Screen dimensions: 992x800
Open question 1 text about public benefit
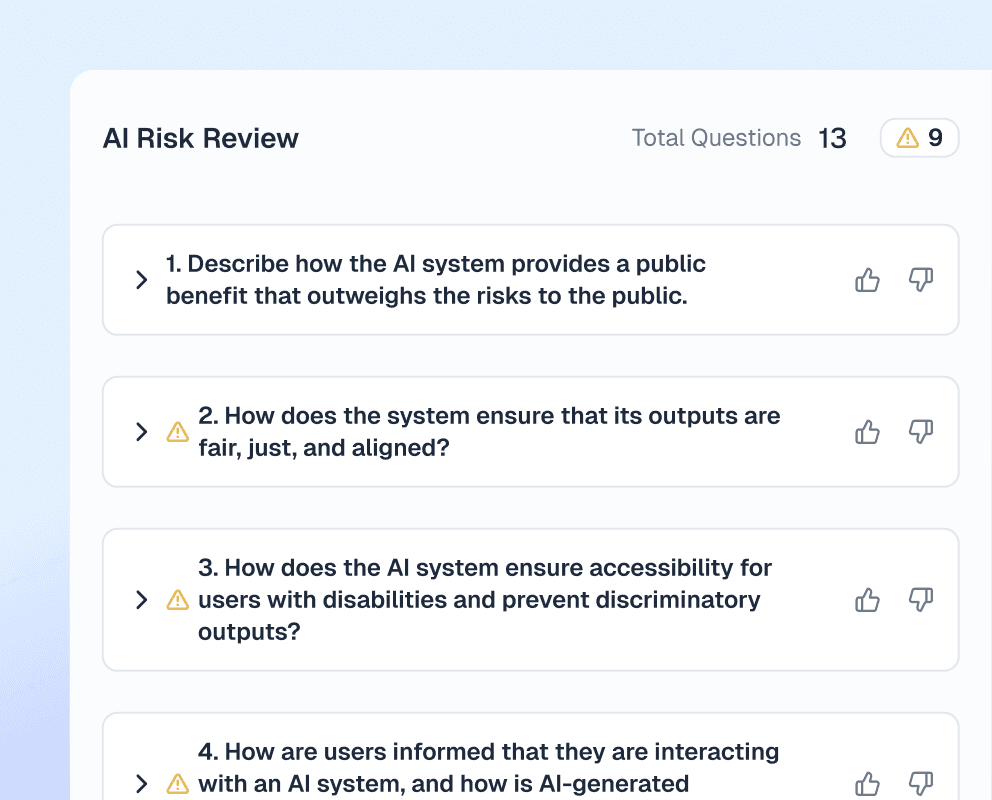(435, 280)
